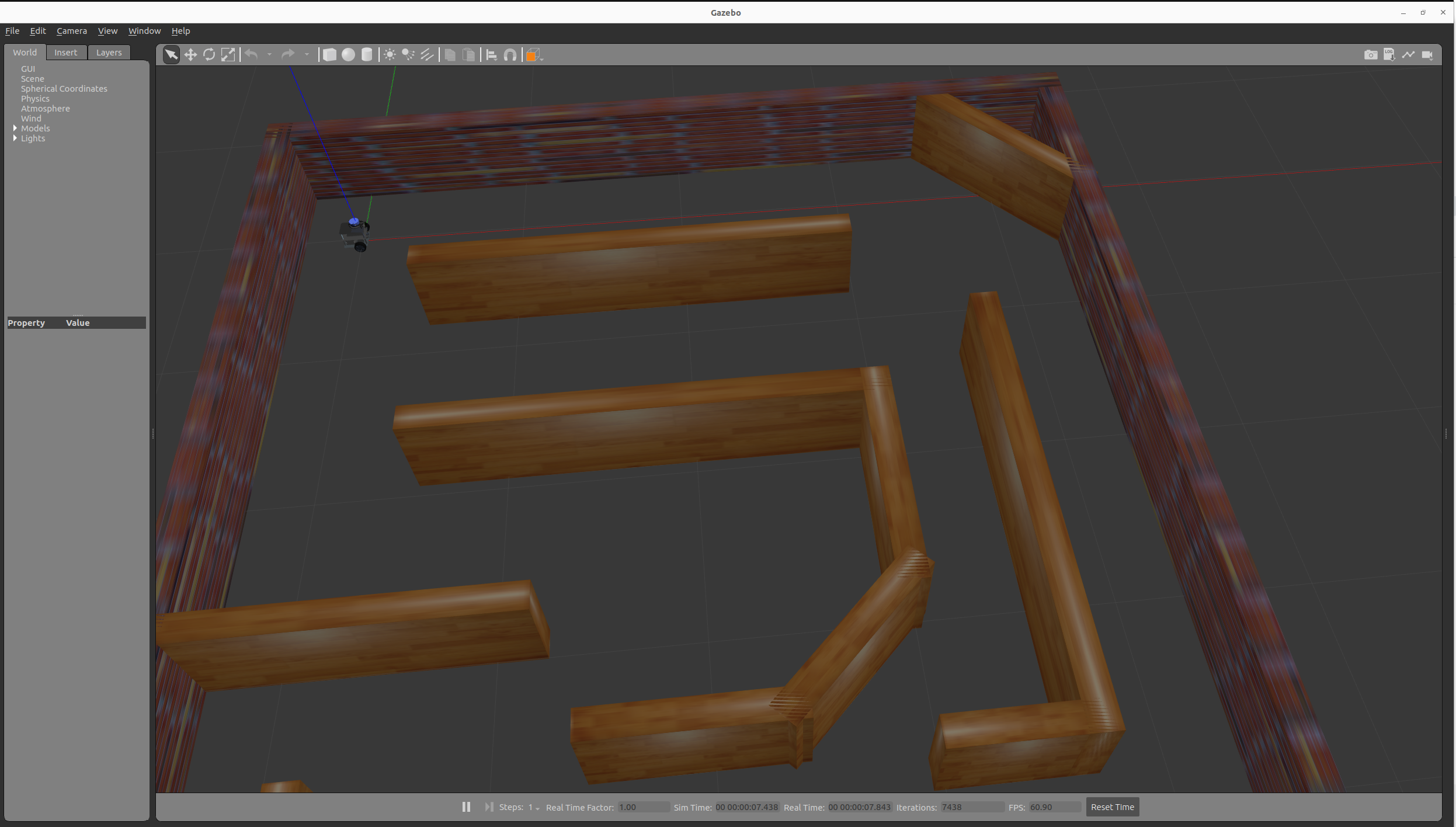This screenshot has height=827, width=1456.
Task: Select Physics in the World tree
Action: (35, 99)
